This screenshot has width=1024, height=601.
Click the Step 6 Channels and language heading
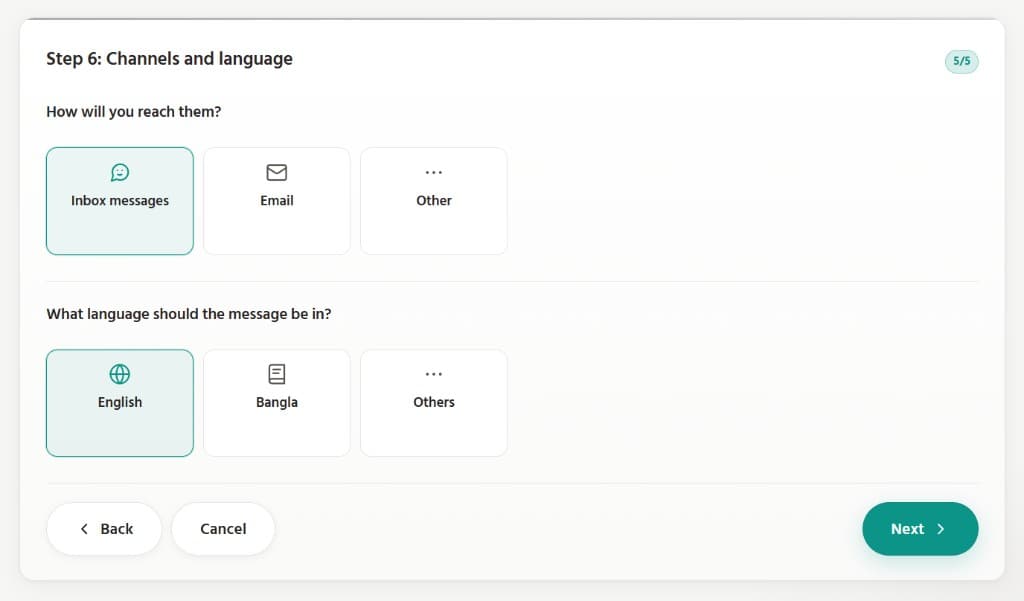[x=170, y=59]
